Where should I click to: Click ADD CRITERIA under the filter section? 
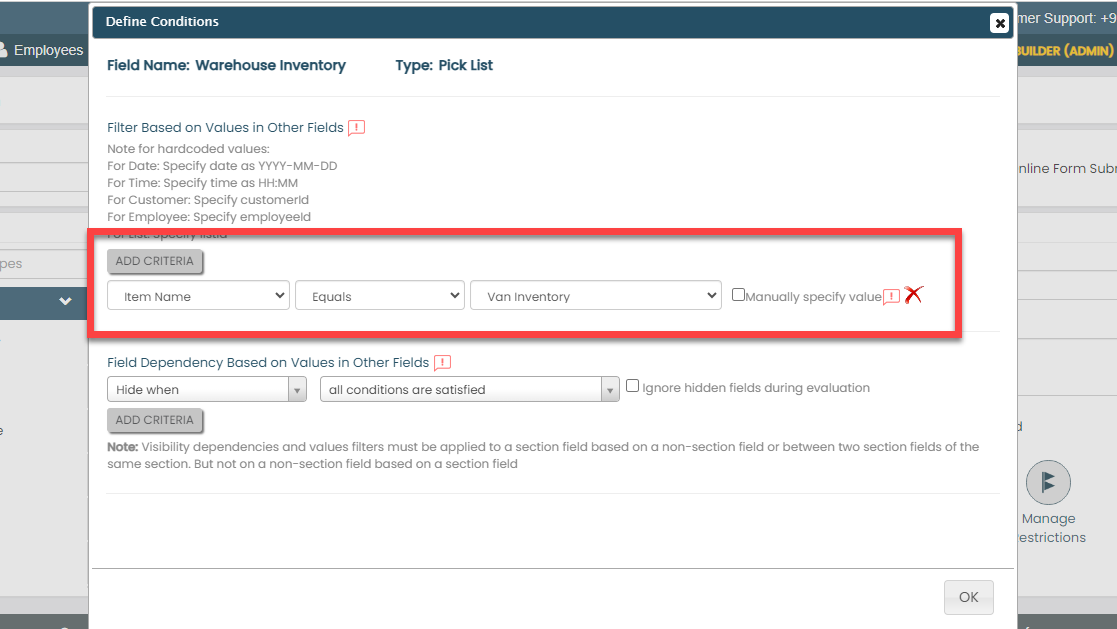(155, 261)
